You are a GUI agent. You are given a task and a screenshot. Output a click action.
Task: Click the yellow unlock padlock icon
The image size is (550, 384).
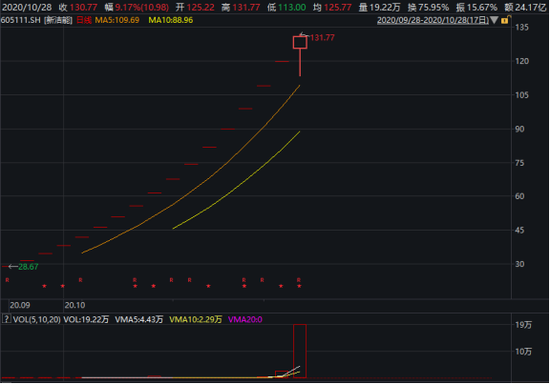[x=505, y=20]
